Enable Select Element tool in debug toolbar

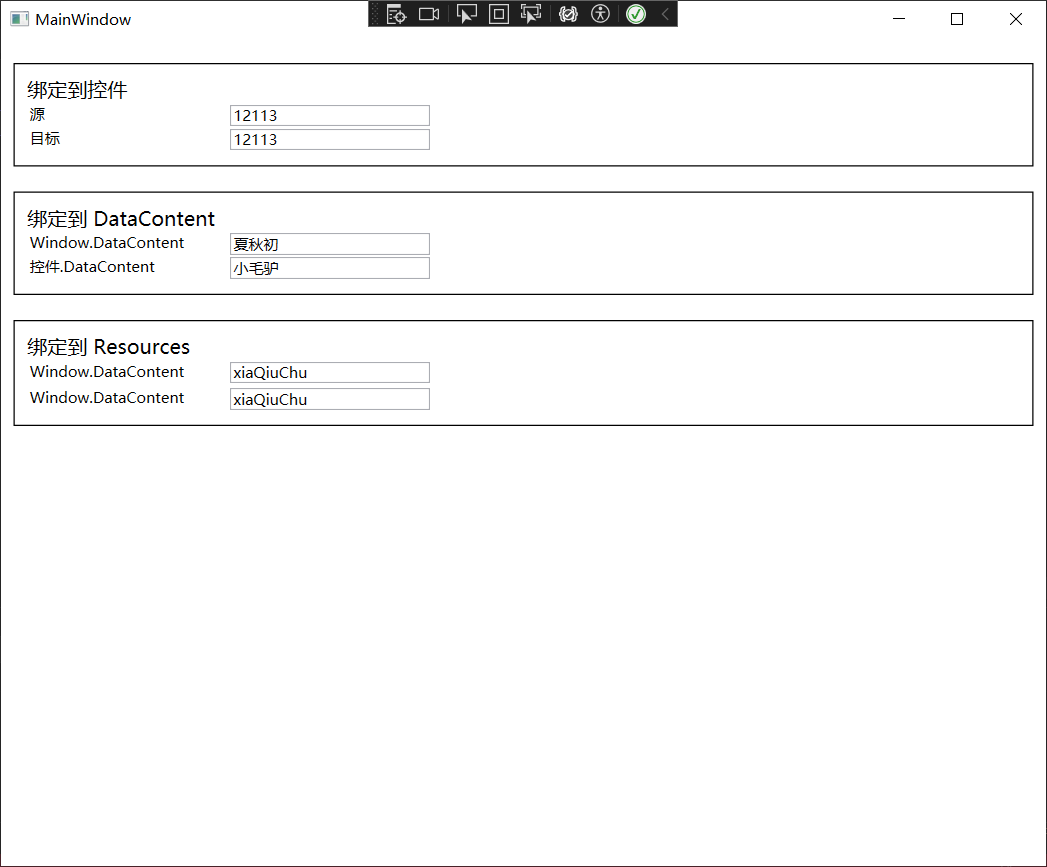[x=467, y=14]
